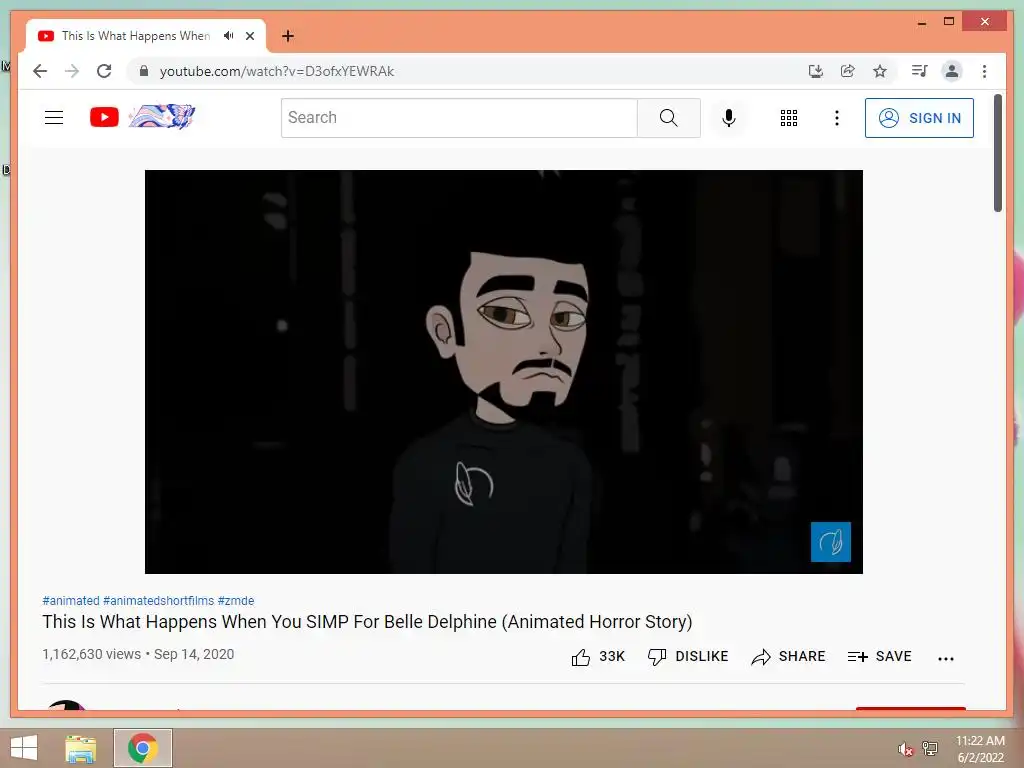This screenshot has height=768, width=1024.
Task: Click the '1,162,630 views' text
Action: tap(91, 654)
